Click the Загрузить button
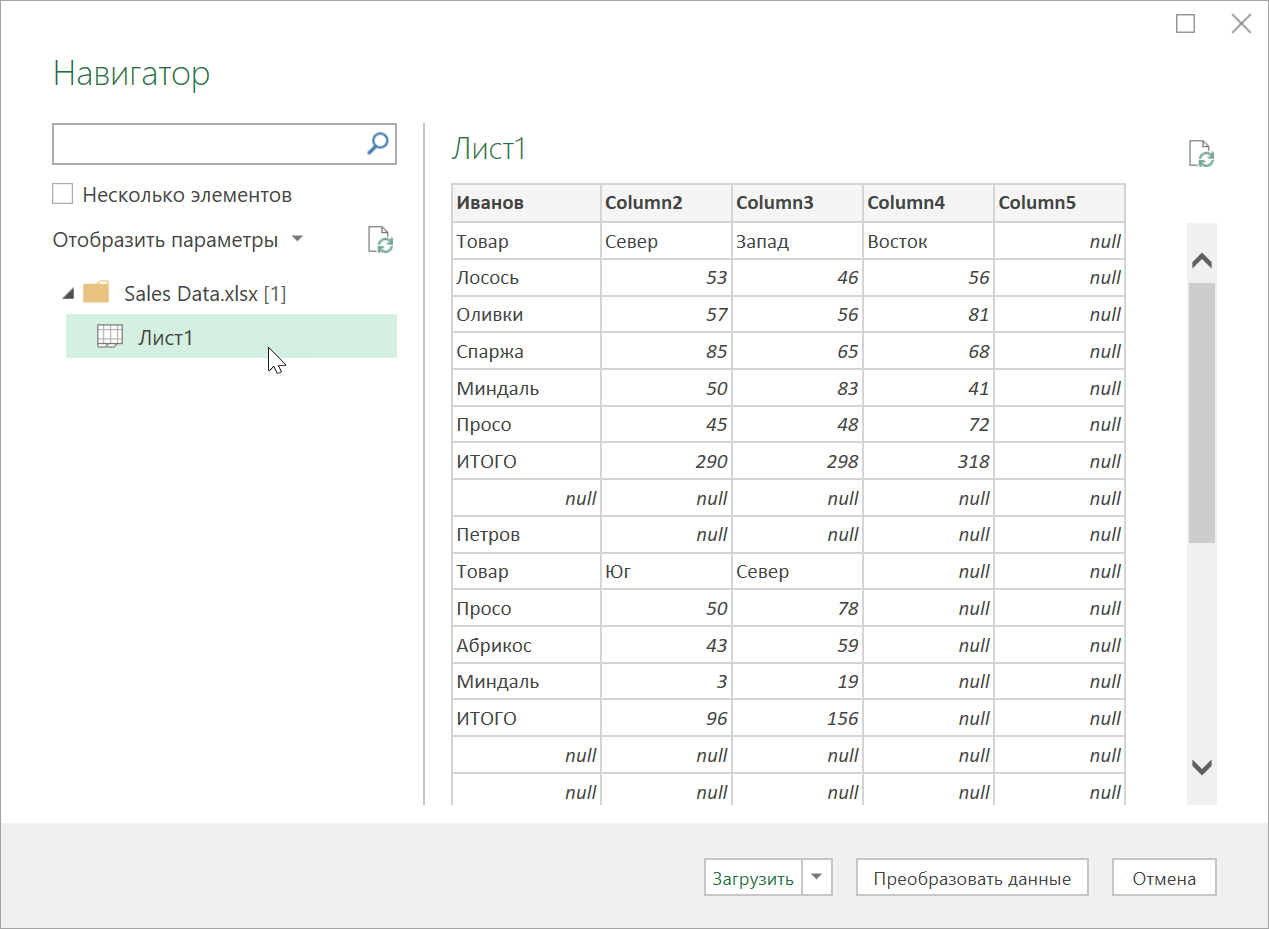The height and width of the screenshot is (929, 1269). 753,878
